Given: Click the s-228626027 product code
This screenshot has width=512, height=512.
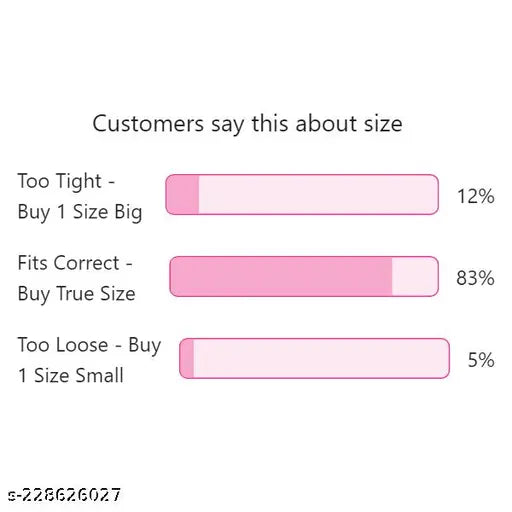Looking at the screenshot, I should (64, 495).
